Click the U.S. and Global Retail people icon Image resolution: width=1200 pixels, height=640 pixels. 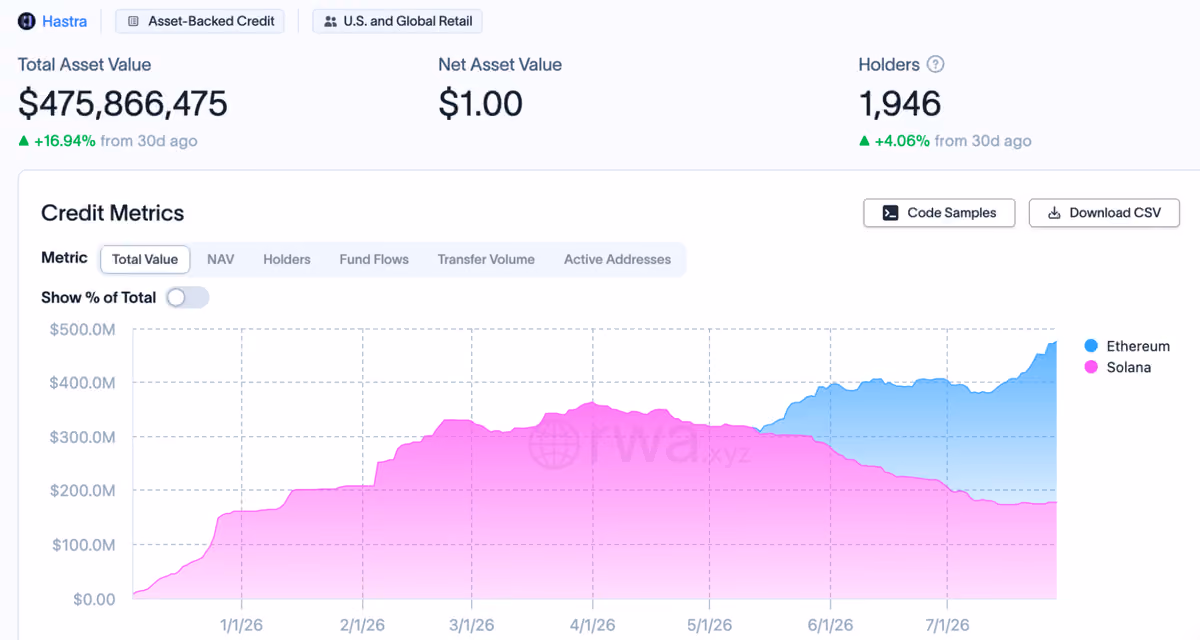click(331, 21)
